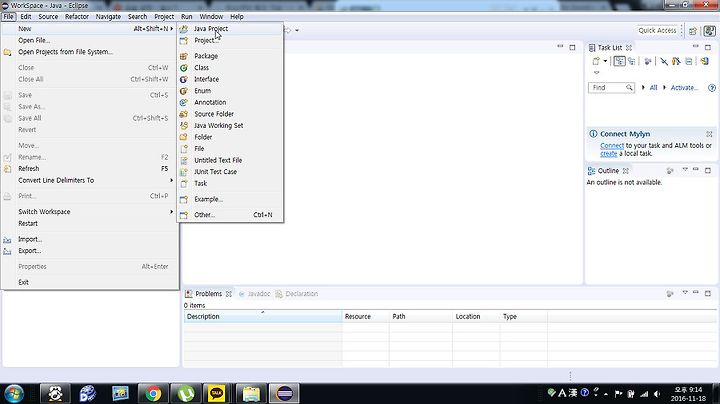
Task: Choose Import... from the File menu
Action: tap(90, 239)
